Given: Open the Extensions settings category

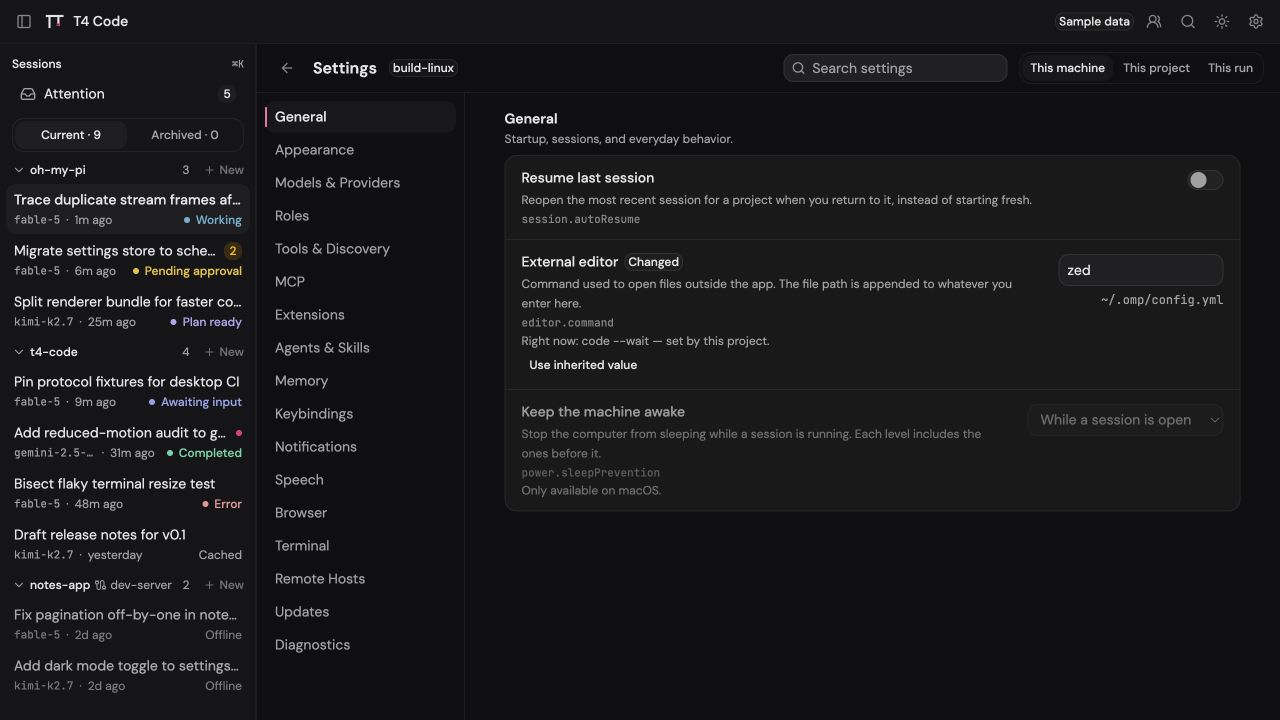Looking at the screenshot, I should 360,315.
